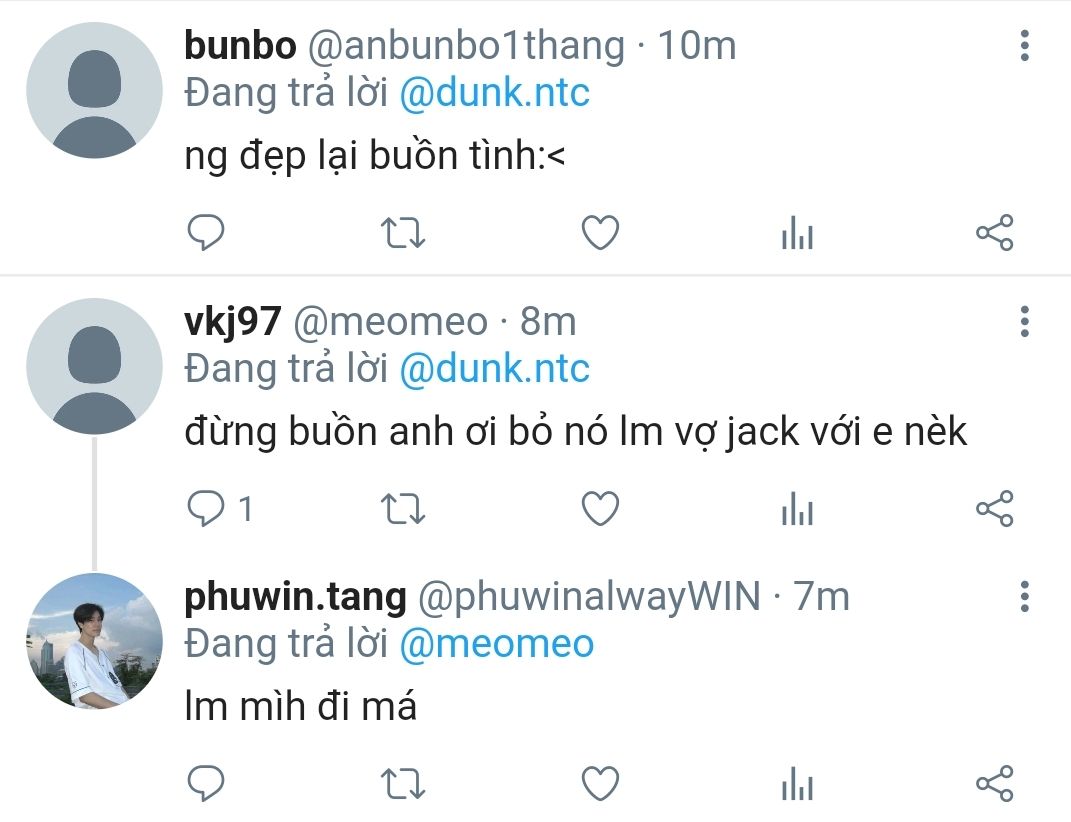Like phuwin.tang's reply
1071x822 pixels.
click(600, 783)
